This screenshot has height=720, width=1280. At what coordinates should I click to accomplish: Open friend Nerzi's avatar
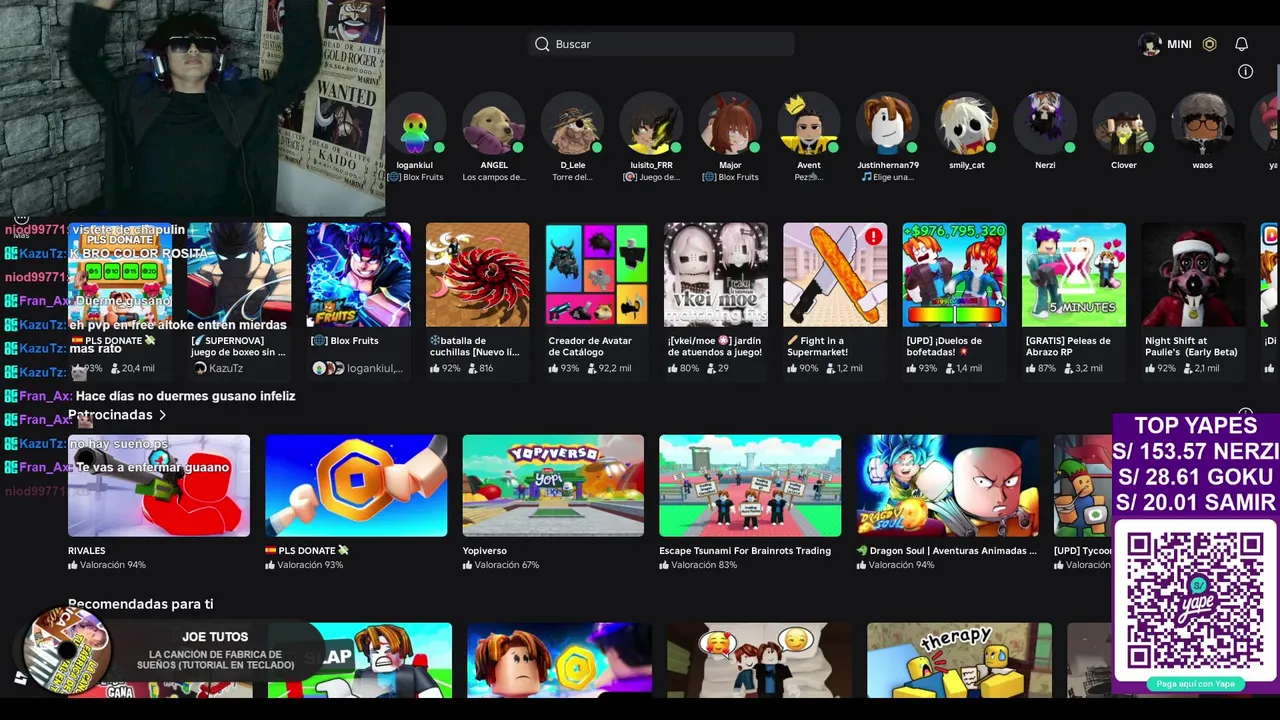click(1045, 124)
